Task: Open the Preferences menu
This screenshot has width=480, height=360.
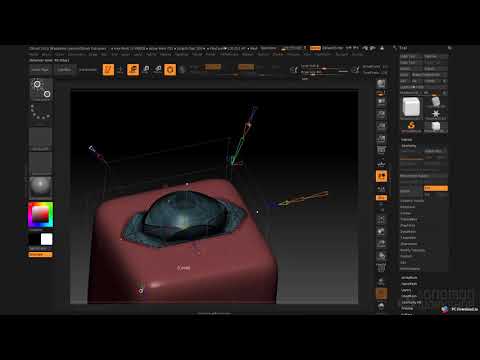Action: 229,54
